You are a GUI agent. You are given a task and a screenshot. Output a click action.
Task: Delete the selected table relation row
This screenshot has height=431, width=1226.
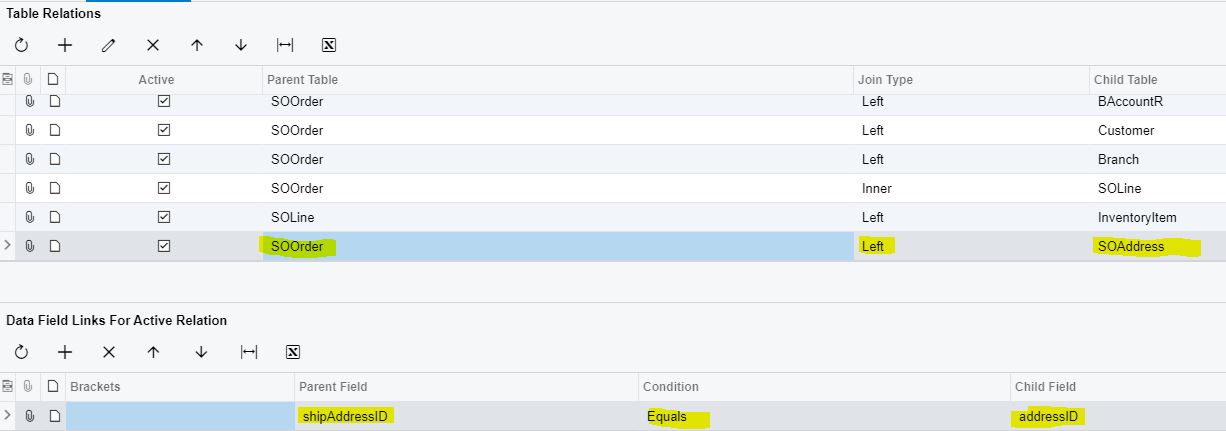point(153,45)
